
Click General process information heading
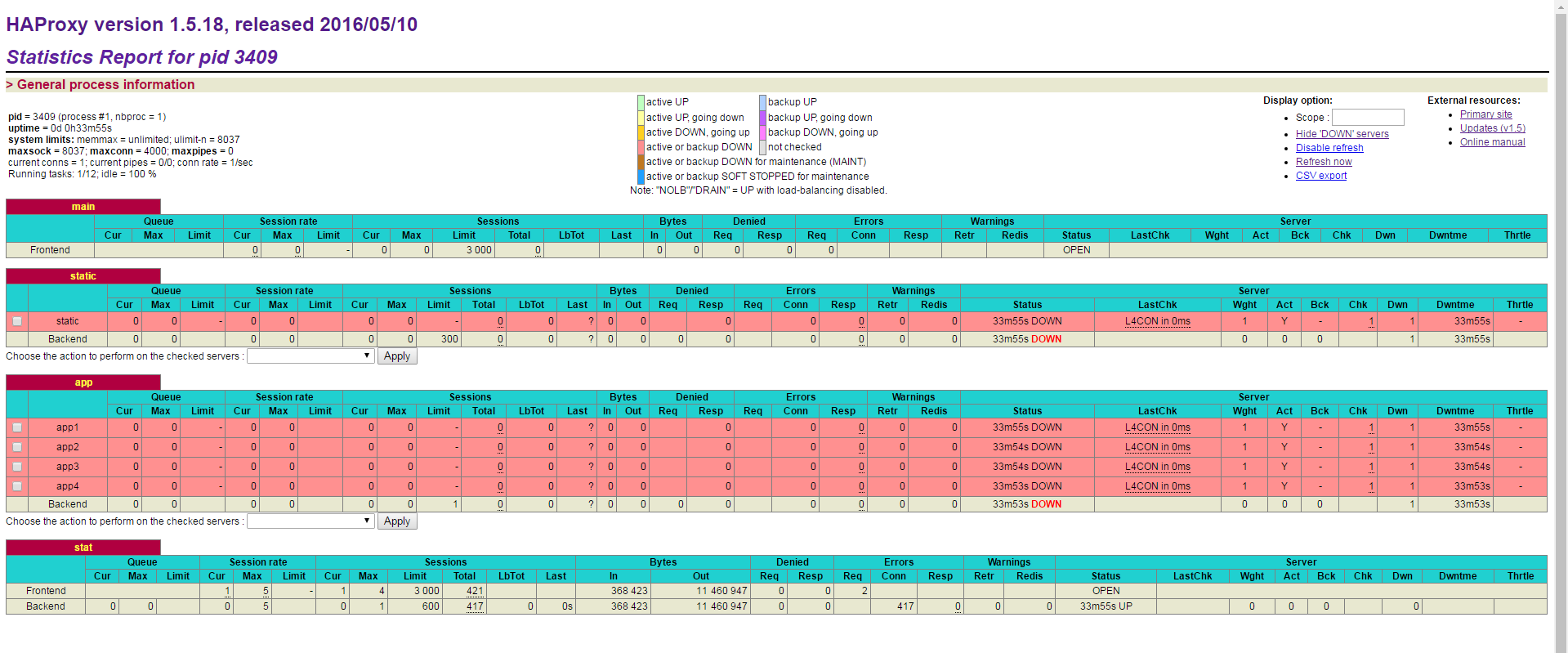tap(105, 84)
